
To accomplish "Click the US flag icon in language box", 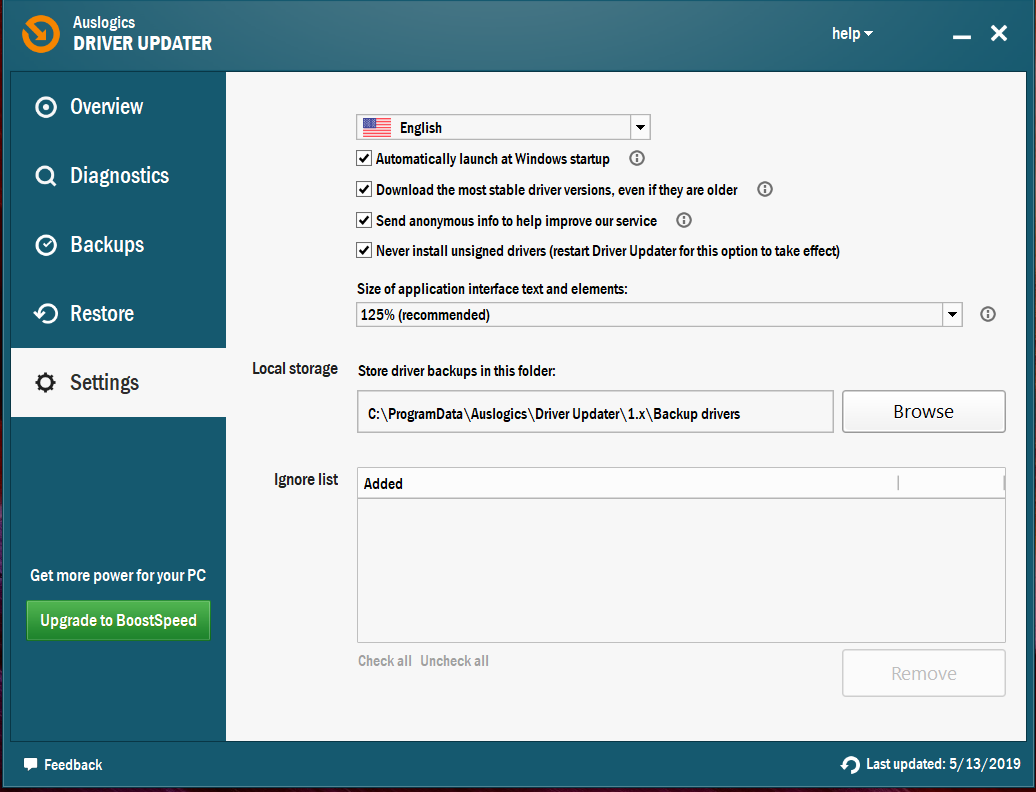I will tap(377, 127).
